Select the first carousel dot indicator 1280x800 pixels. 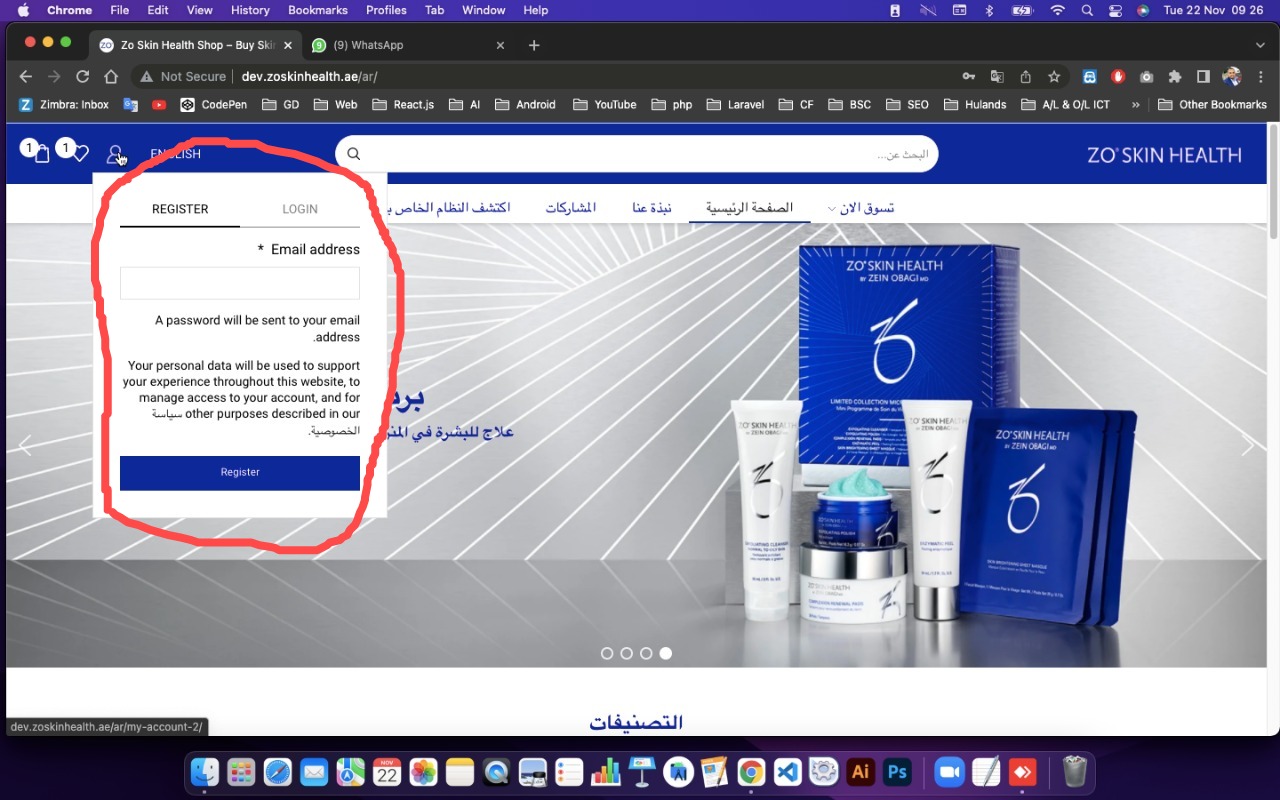(x=607, y=653)
